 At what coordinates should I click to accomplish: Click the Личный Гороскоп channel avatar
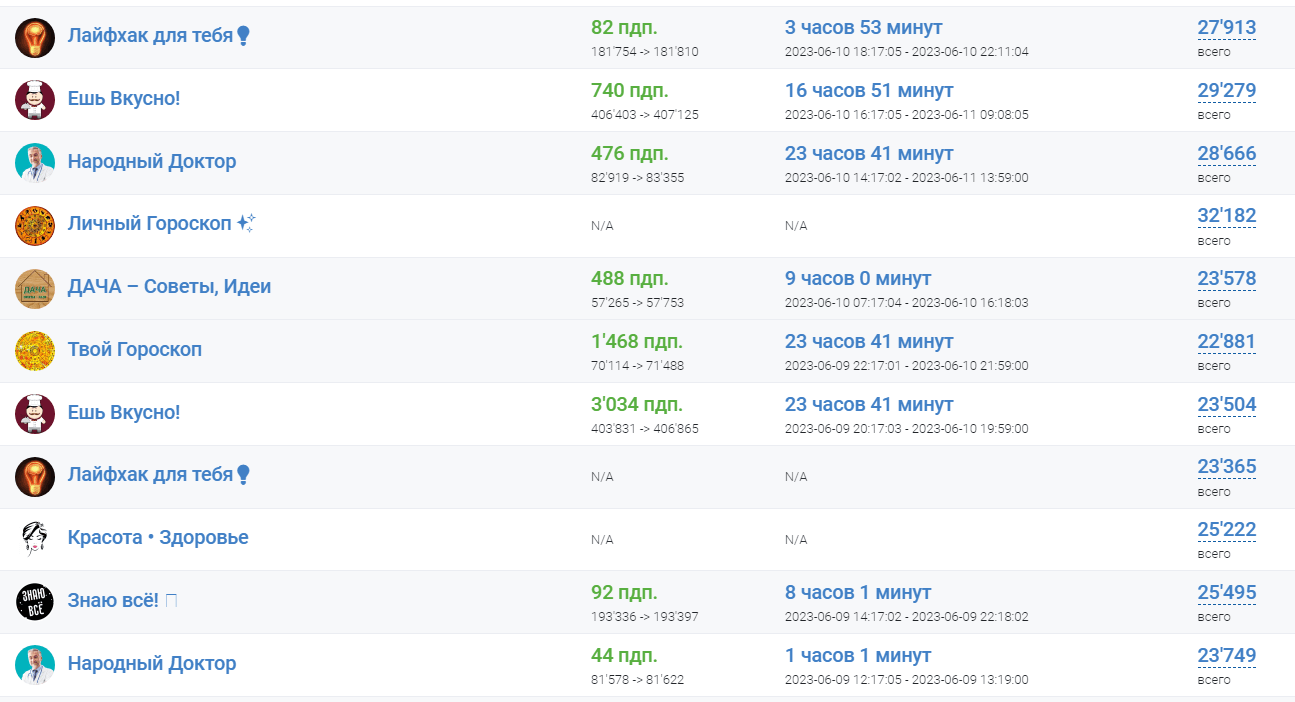coord(35,225)
